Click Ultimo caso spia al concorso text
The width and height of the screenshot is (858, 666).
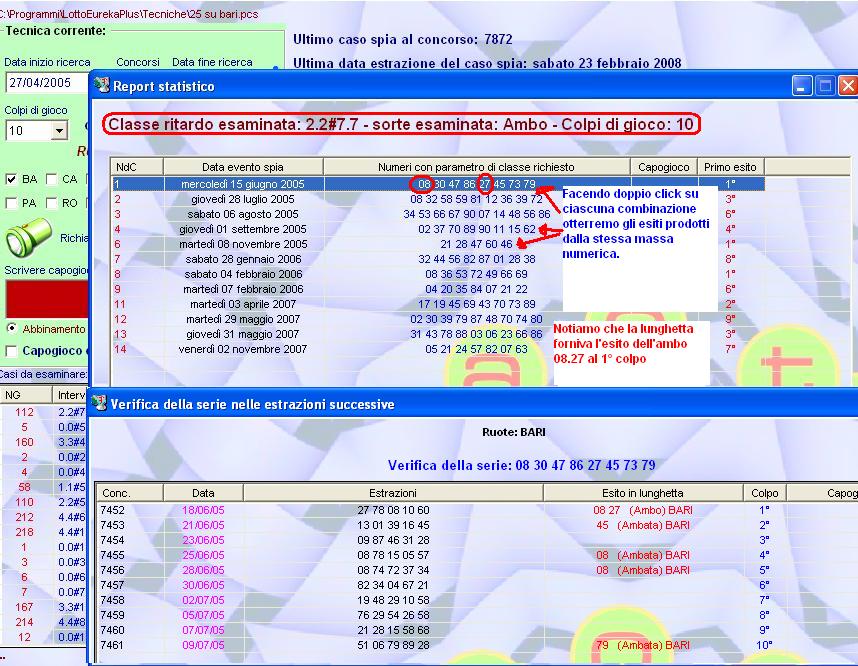(403, 39)
